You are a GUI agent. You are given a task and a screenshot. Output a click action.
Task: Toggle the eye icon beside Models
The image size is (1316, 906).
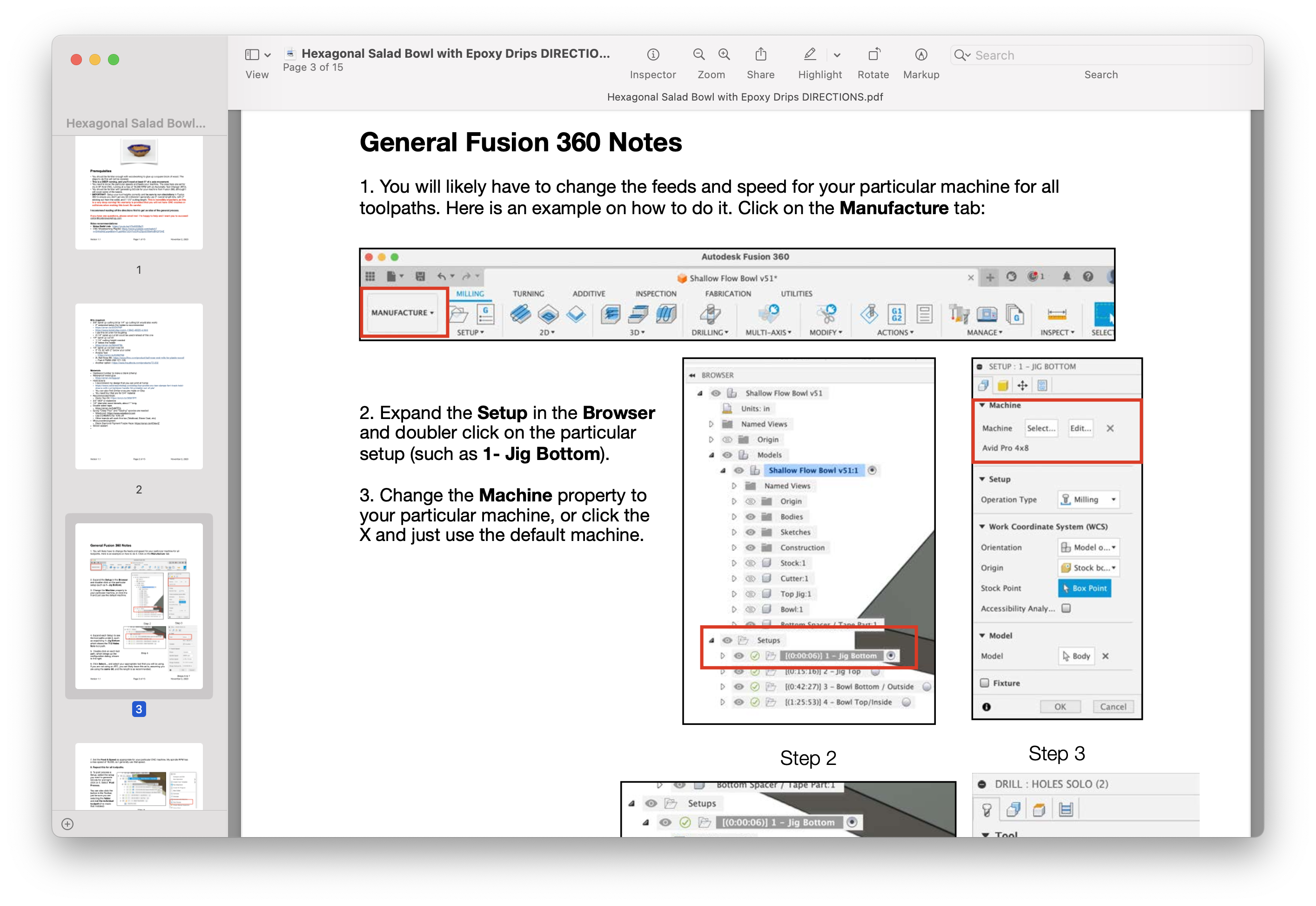(727, 455)
